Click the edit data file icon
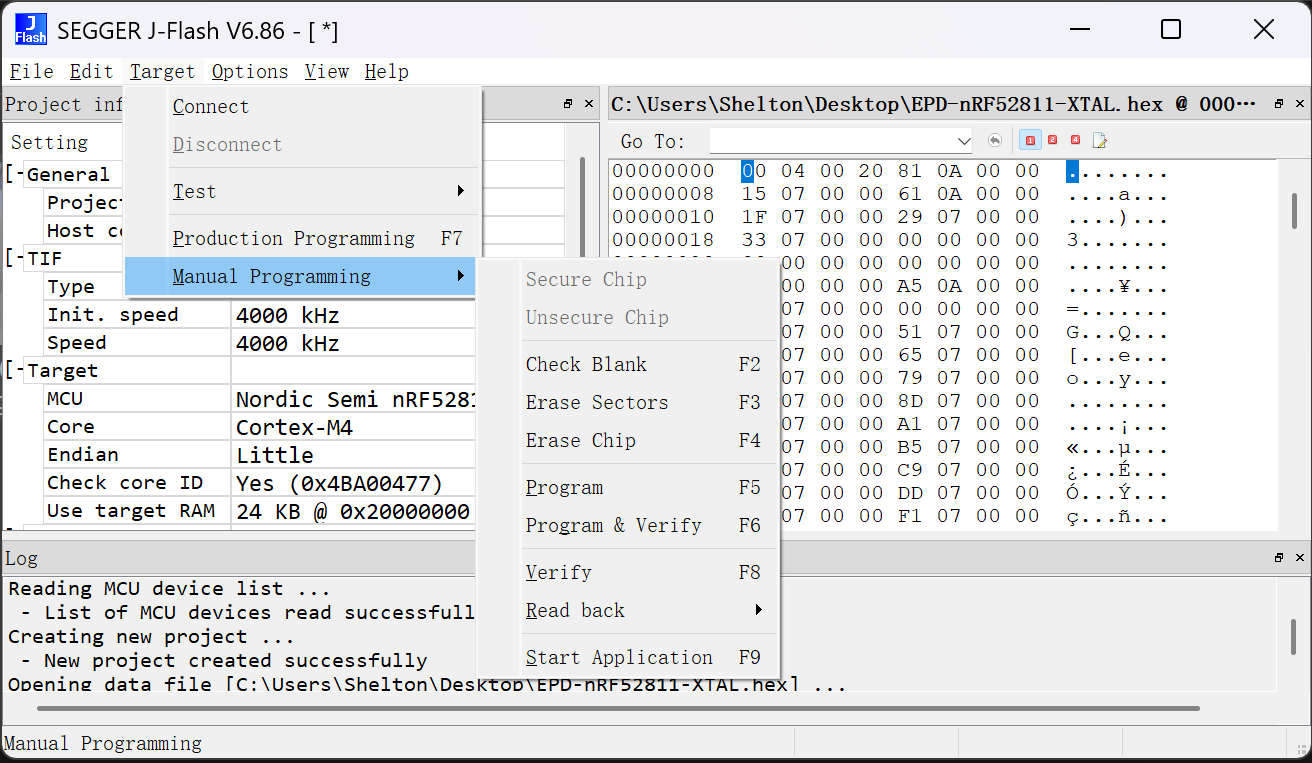Screen dimensions: 1312x763 point(1099,141)
